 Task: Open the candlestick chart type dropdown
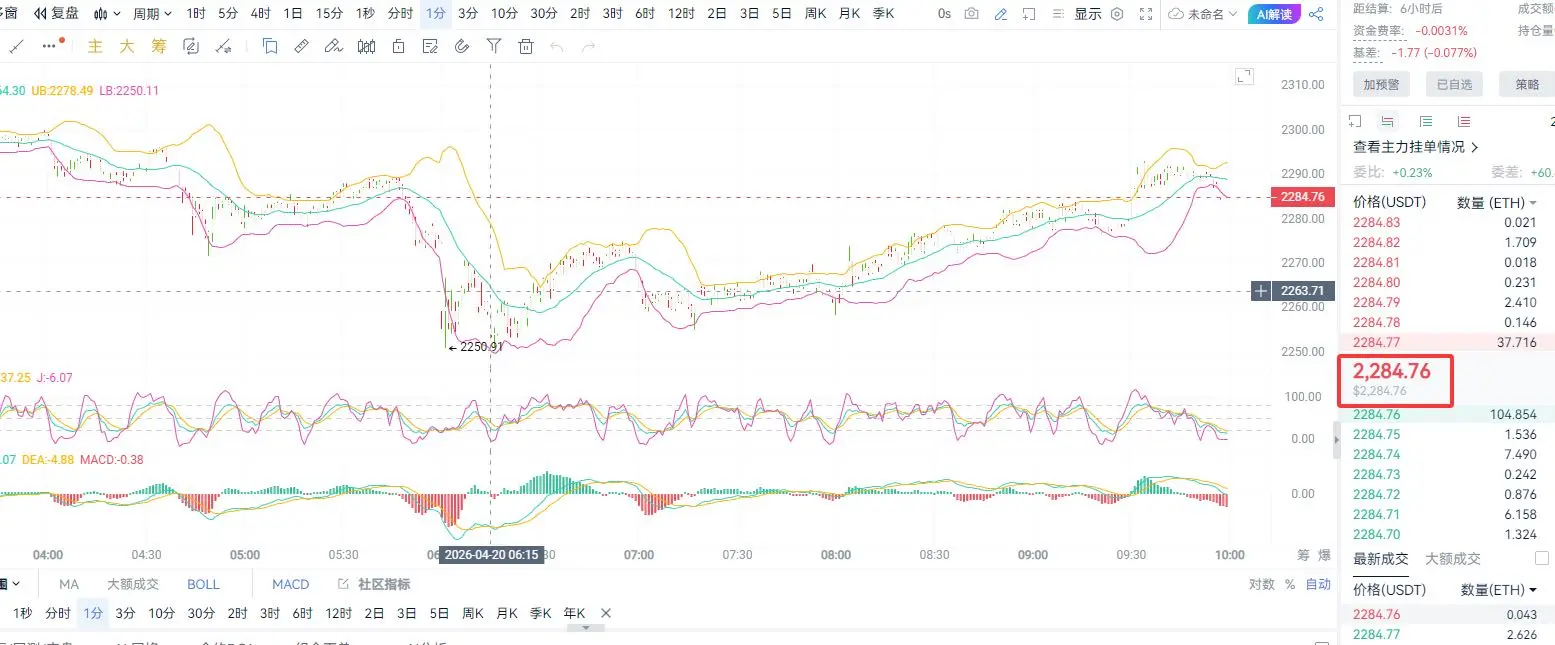[108, 14]
